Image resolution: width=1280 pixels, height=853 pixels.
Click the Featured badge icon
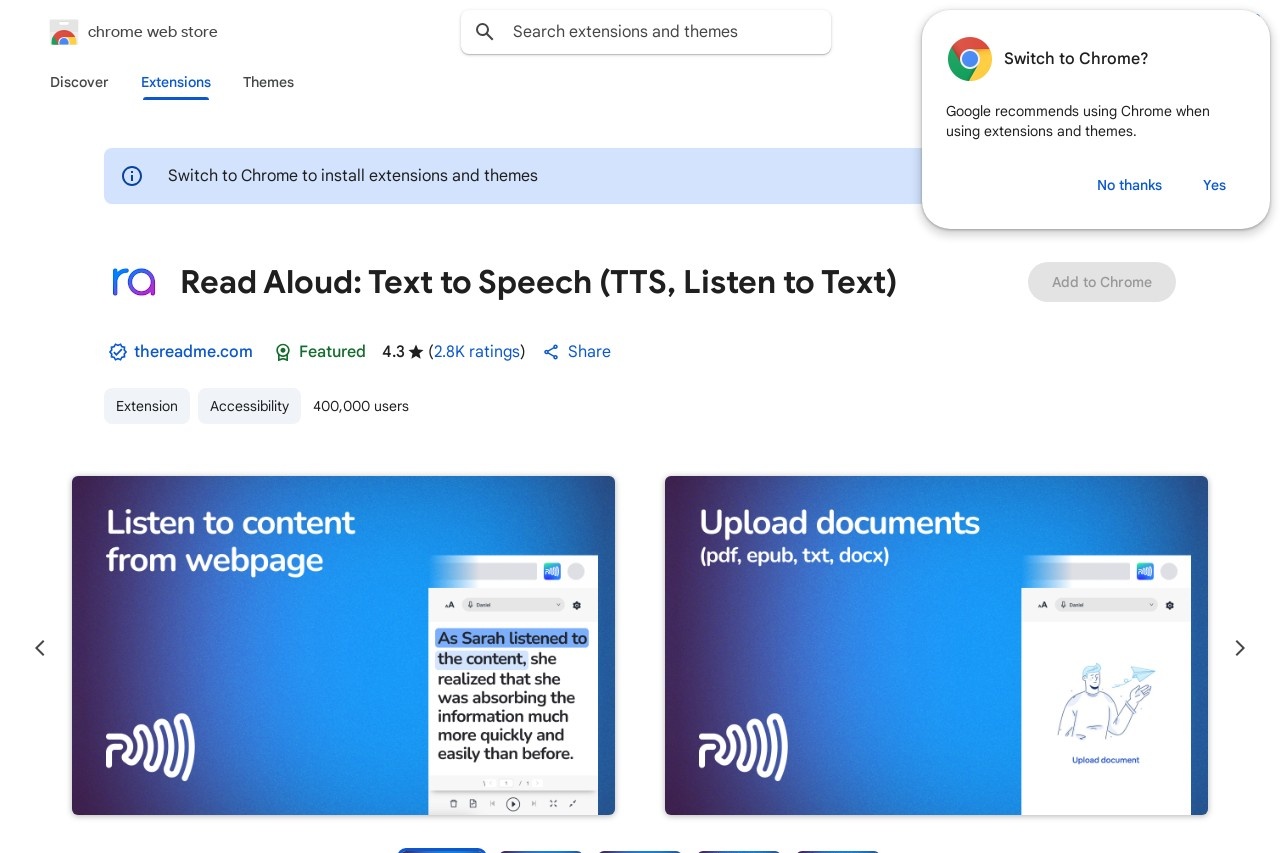[283, 352]
